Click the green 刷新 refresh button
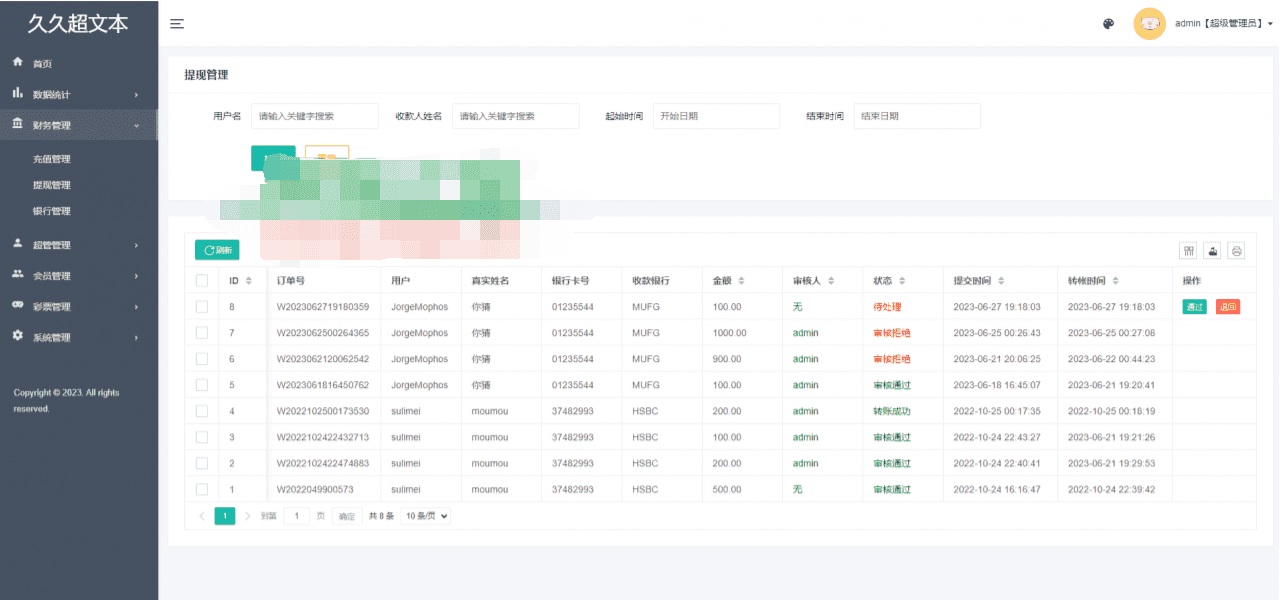Image resolution: width=1281 pixels, height=600 pixels. click(x=217, y=250)
